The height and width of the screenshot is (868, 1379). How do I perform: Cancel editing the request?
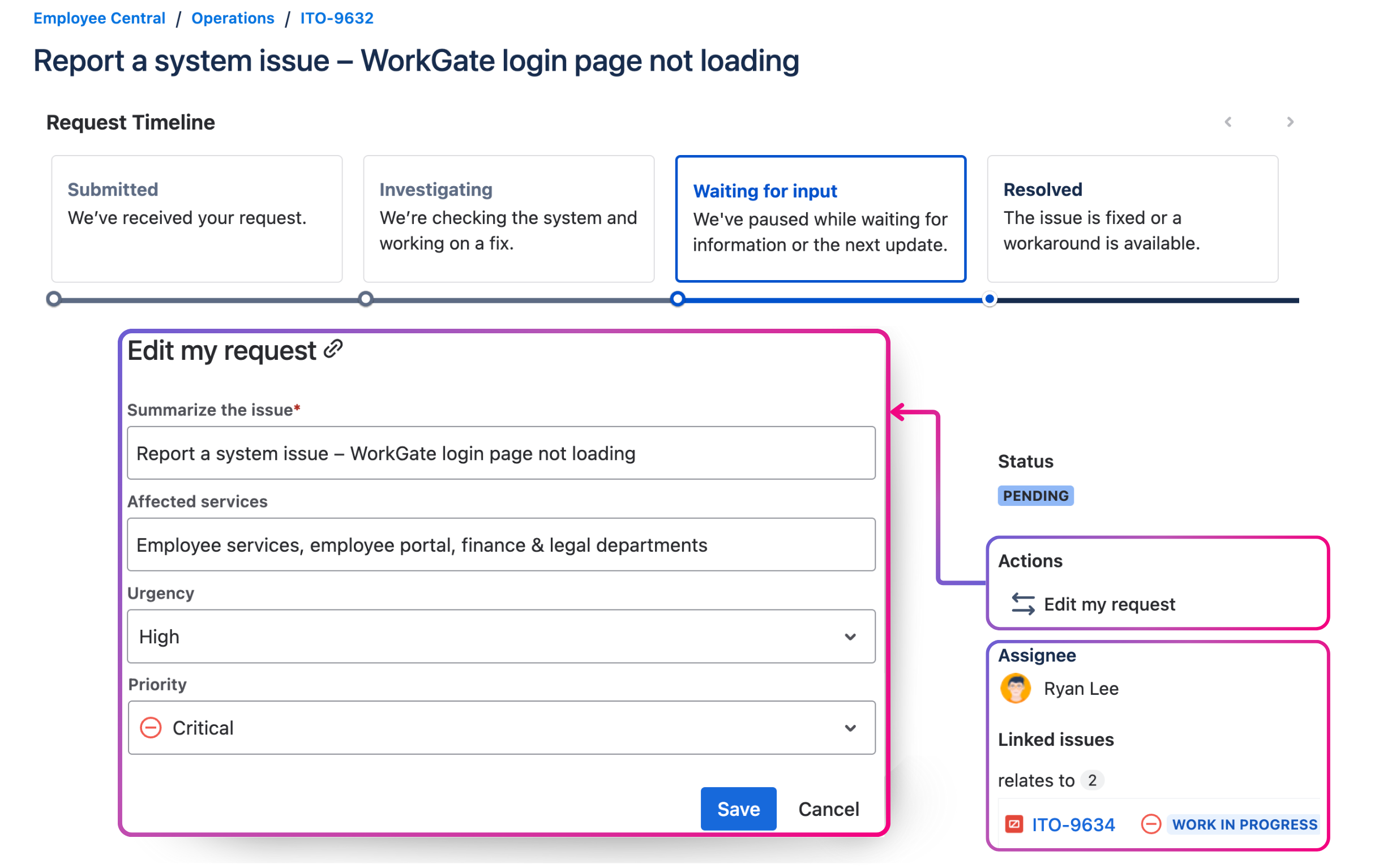coord(828,809)
